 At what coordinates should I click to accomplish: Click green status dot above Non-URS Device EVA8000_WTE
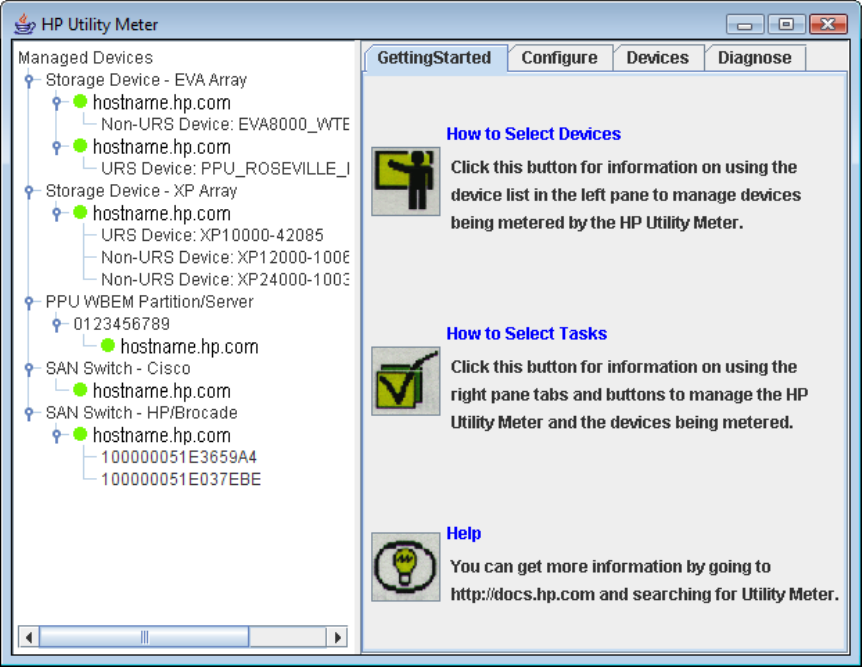80,102
